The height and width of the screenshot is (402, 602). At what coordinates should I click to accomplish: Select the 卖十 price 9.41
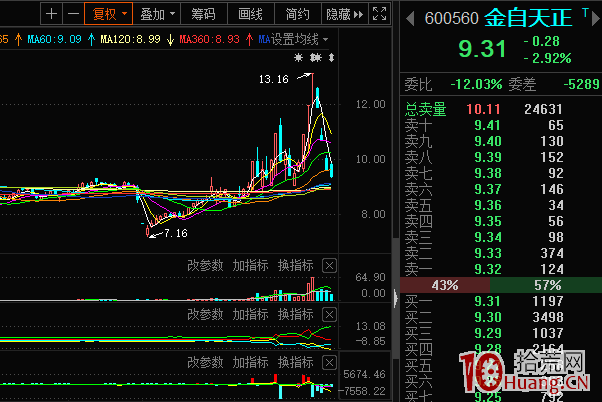[488, 125]
